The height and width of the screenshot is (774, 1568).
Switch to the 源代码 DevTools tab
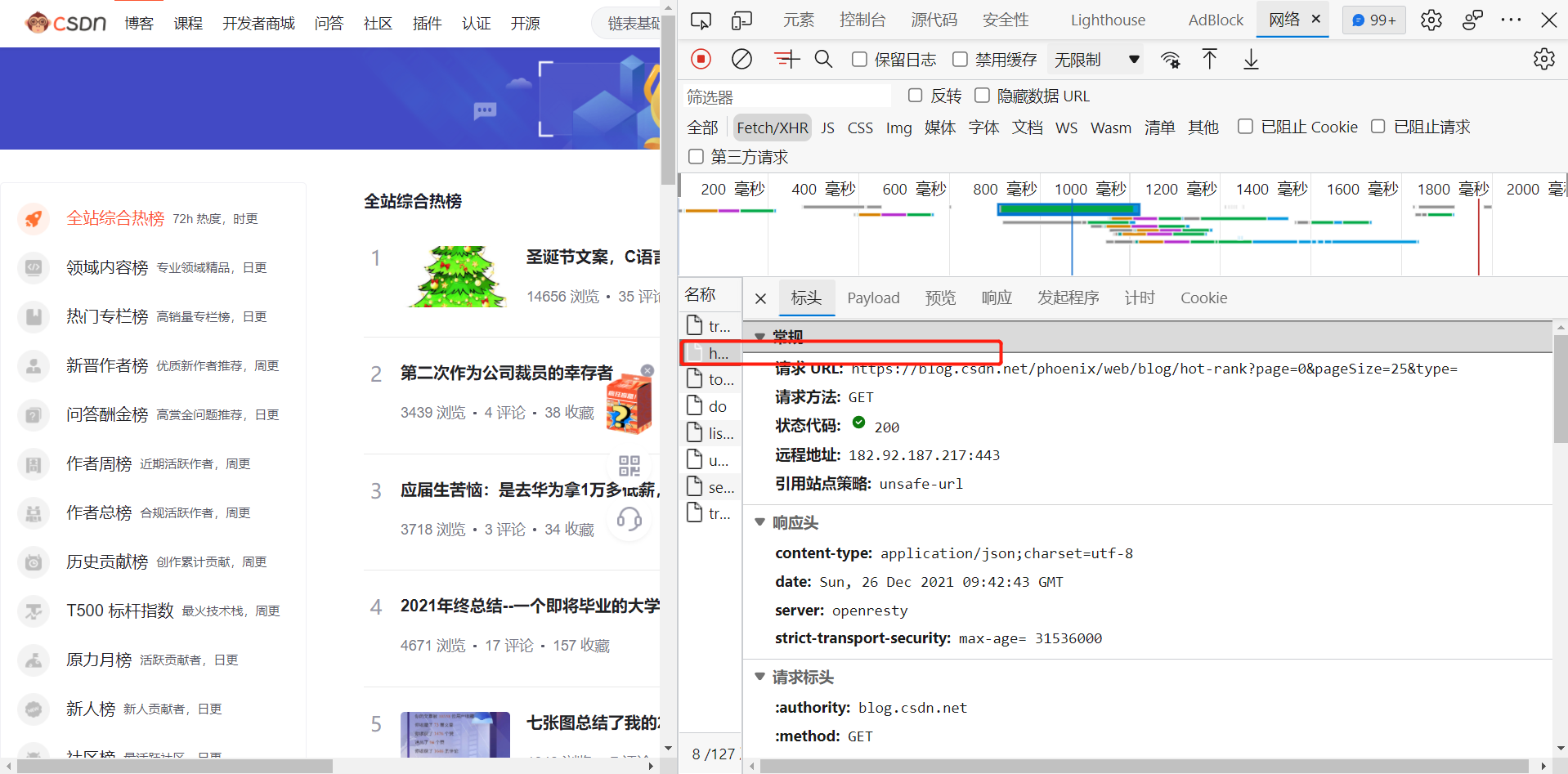click(934, 20)
